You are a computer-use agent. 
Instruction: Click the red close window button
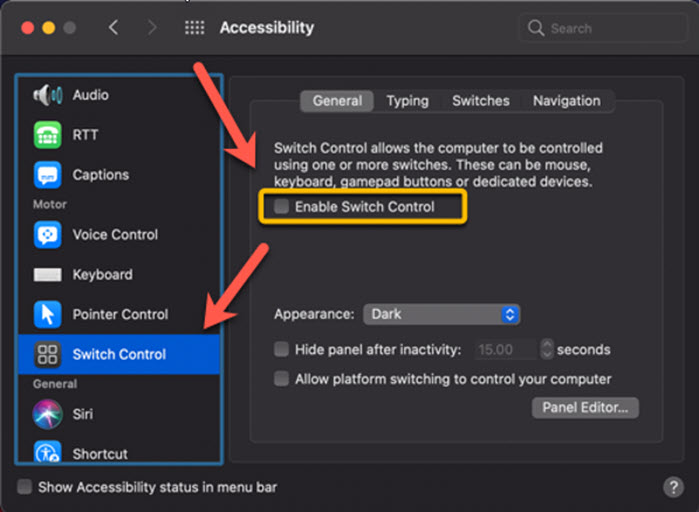[x=28, y=28]
